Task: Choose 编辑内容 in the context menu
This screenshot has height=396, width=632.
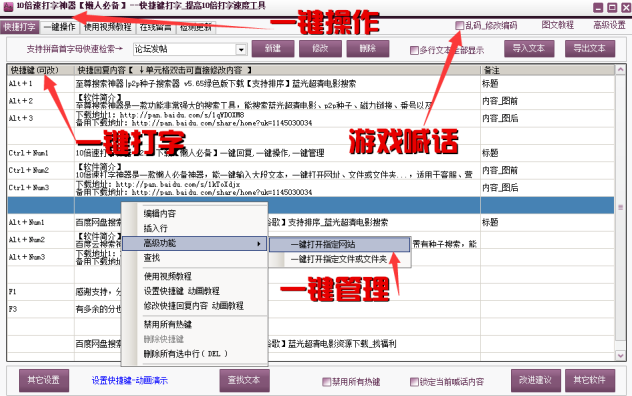Action: pyautogui.click(x=160, y=213)
